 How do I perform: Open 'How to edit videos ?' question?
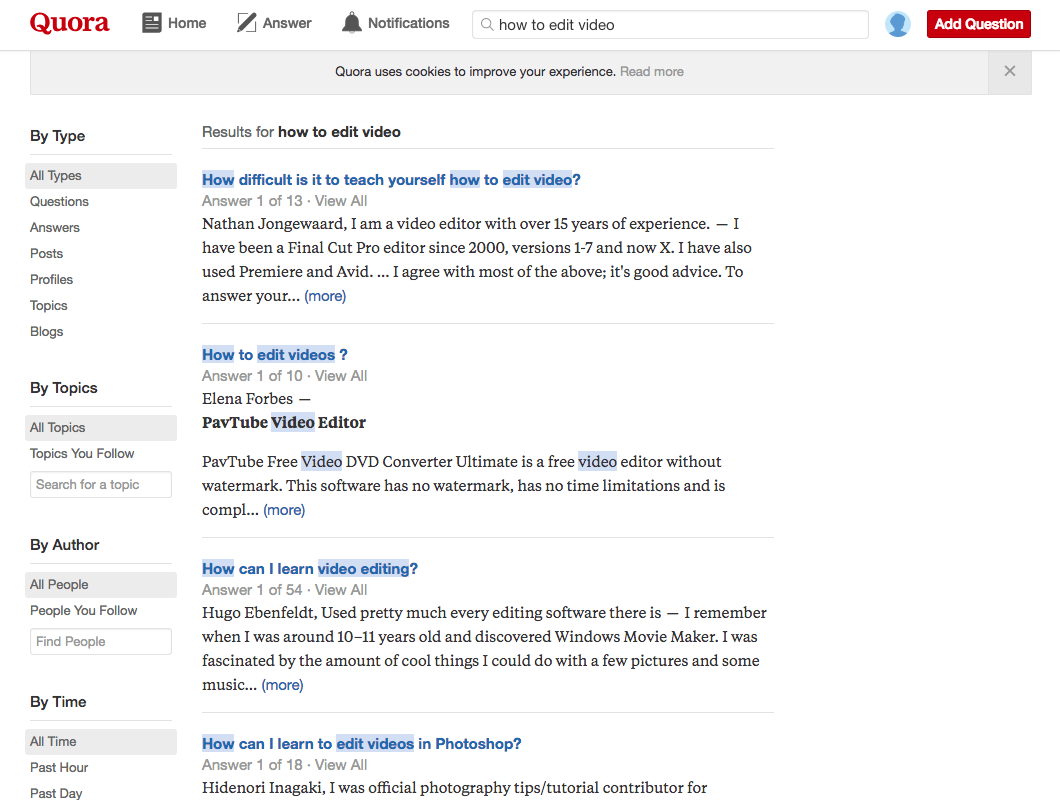(274, 354)
